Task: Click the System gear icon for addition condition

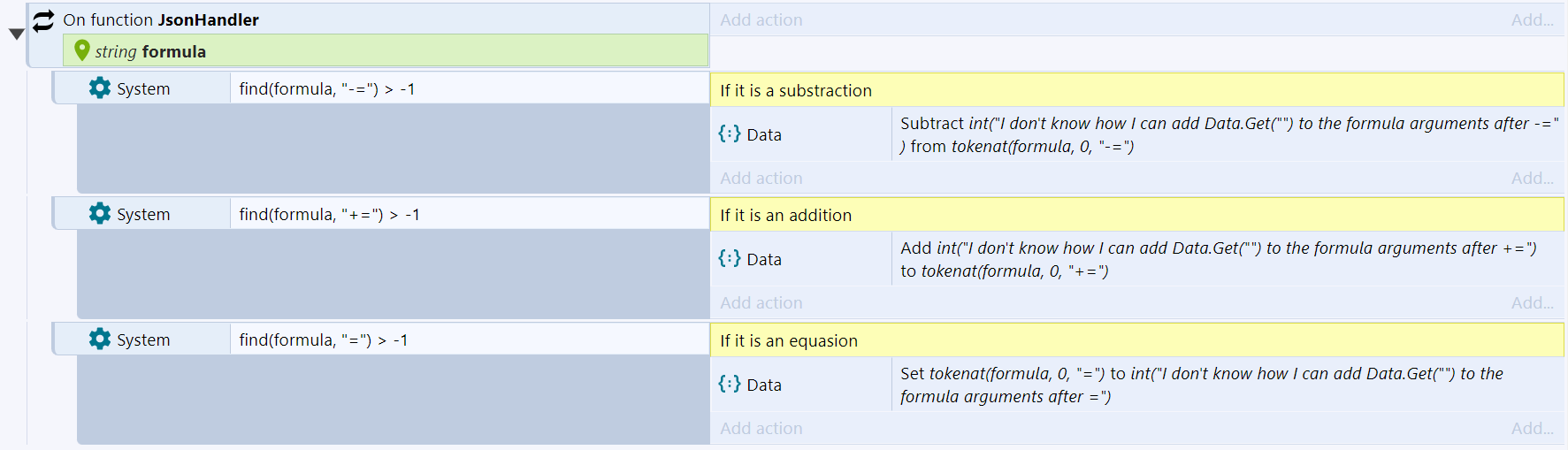Action: (100, 214)
